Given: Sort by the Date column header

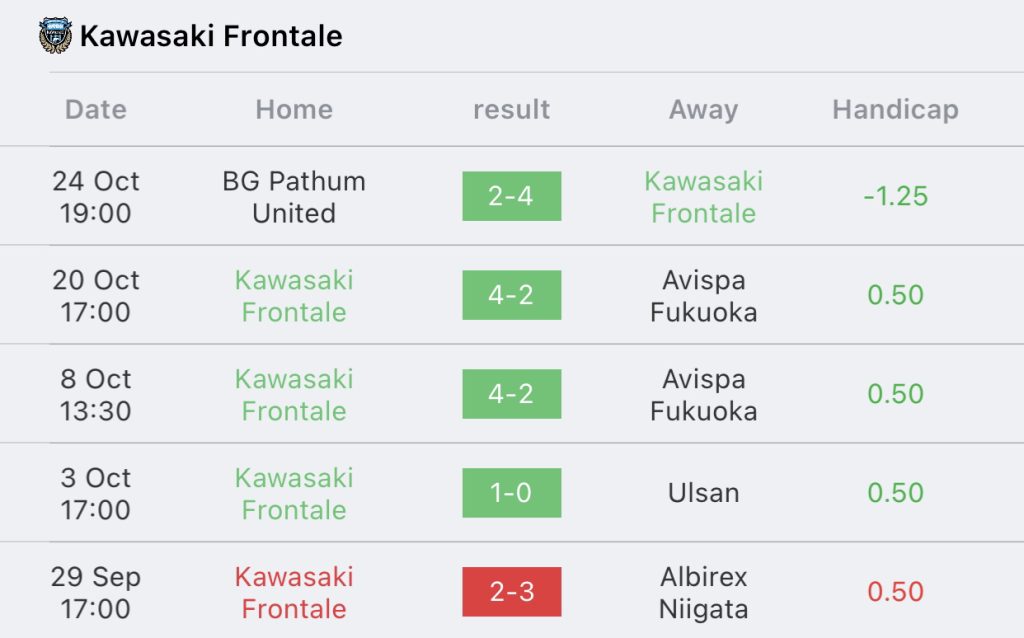Looking at the screenshot, I should (x=96, y=110).
